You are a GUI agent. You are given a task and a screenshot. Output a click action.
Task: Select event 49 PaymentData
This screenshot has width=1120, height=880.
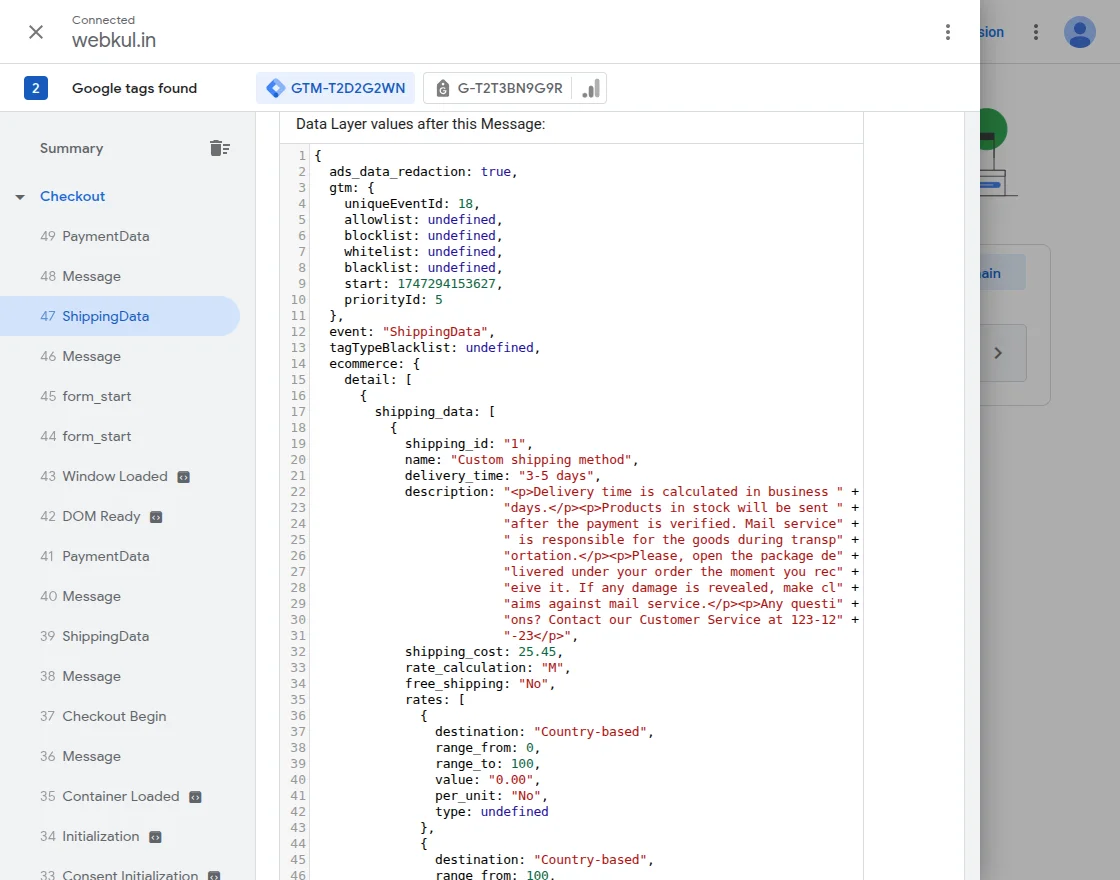(x=105, y=236)
